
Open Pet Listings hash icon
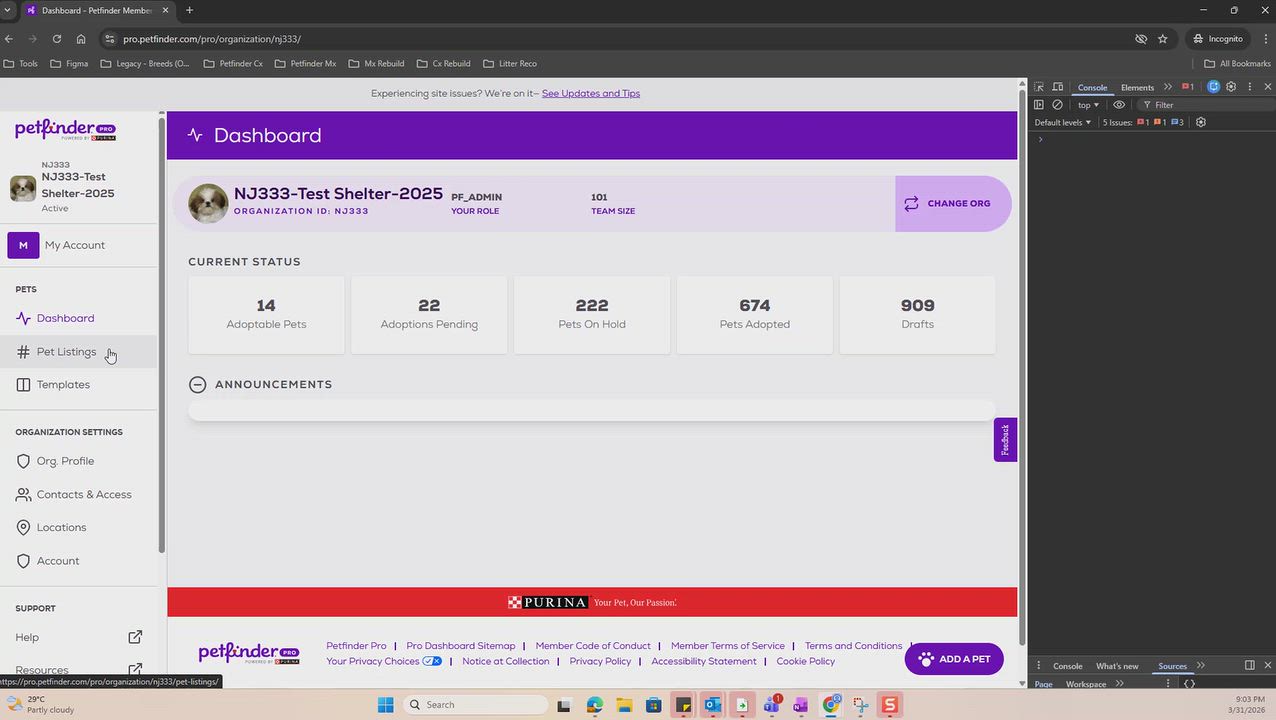point(24,352)
